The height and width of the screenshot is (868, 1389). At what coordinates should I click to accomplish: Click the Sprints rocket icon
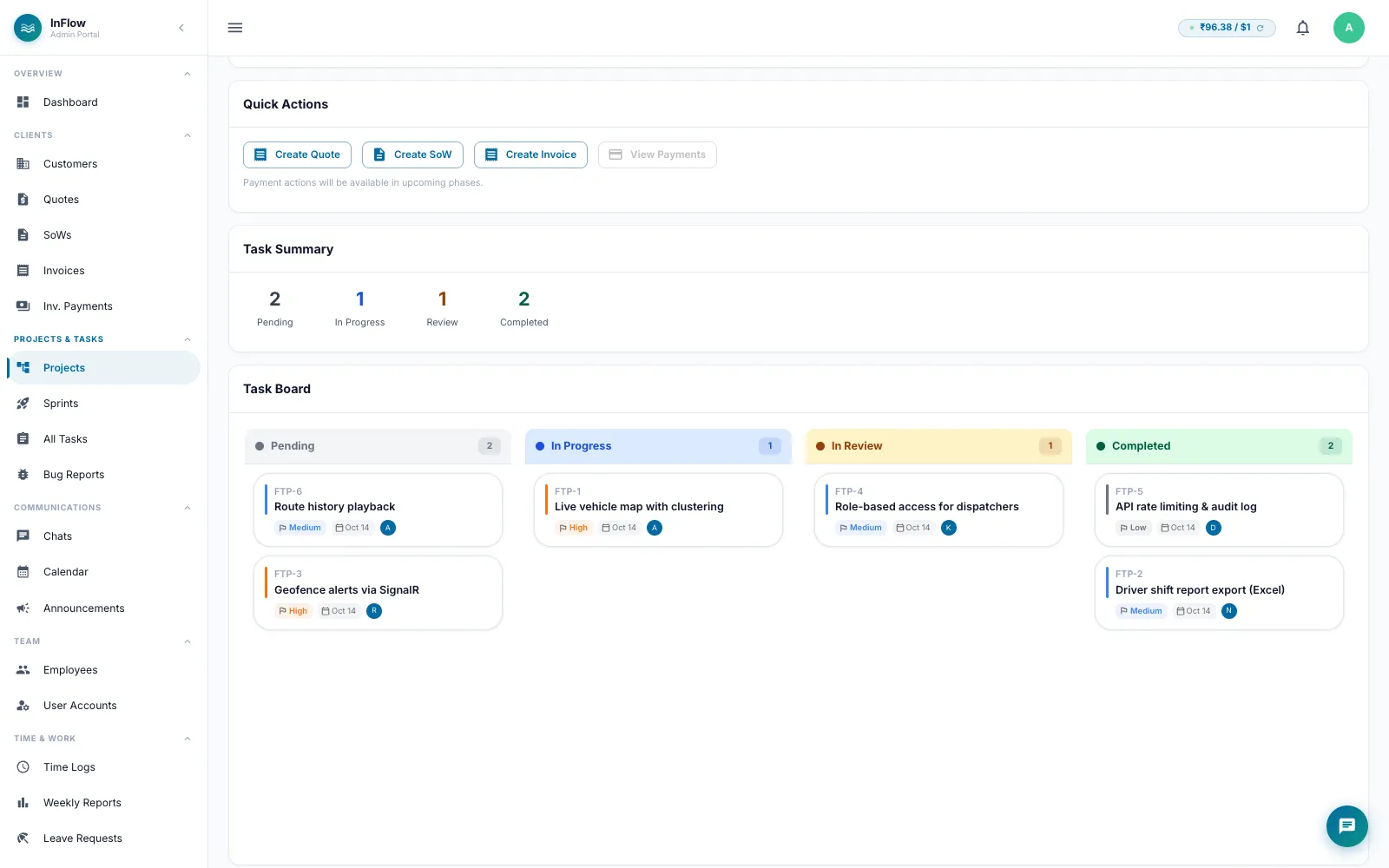tap(23, 404)
